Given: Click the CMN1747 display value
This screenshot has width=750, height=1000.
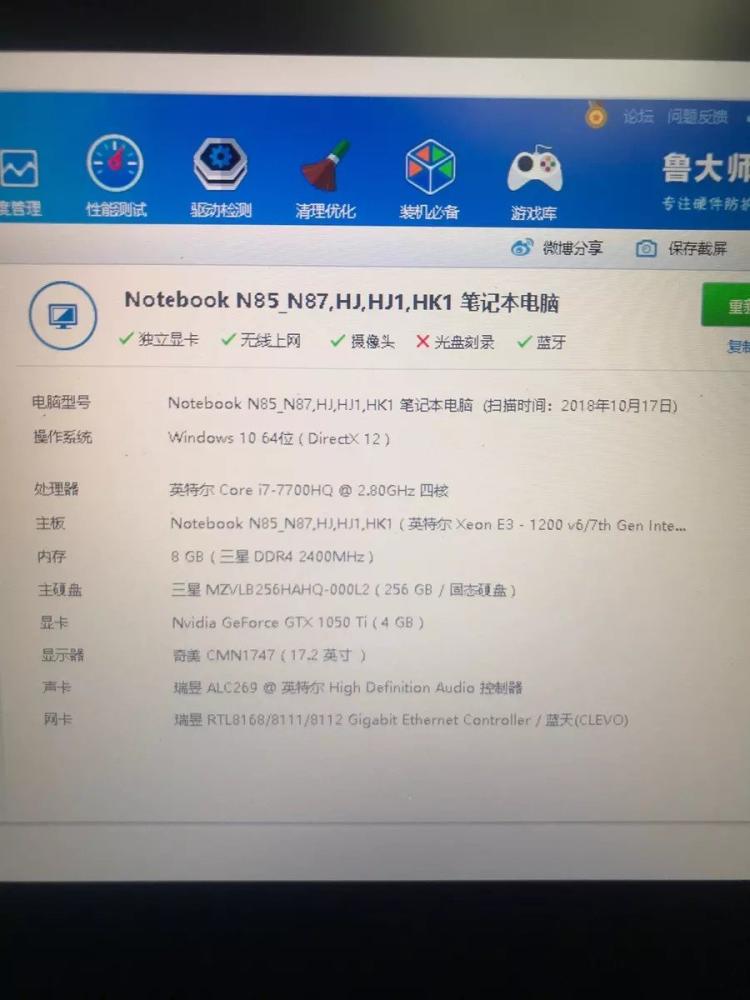Looking at the screenshot, I should [269, 655].
